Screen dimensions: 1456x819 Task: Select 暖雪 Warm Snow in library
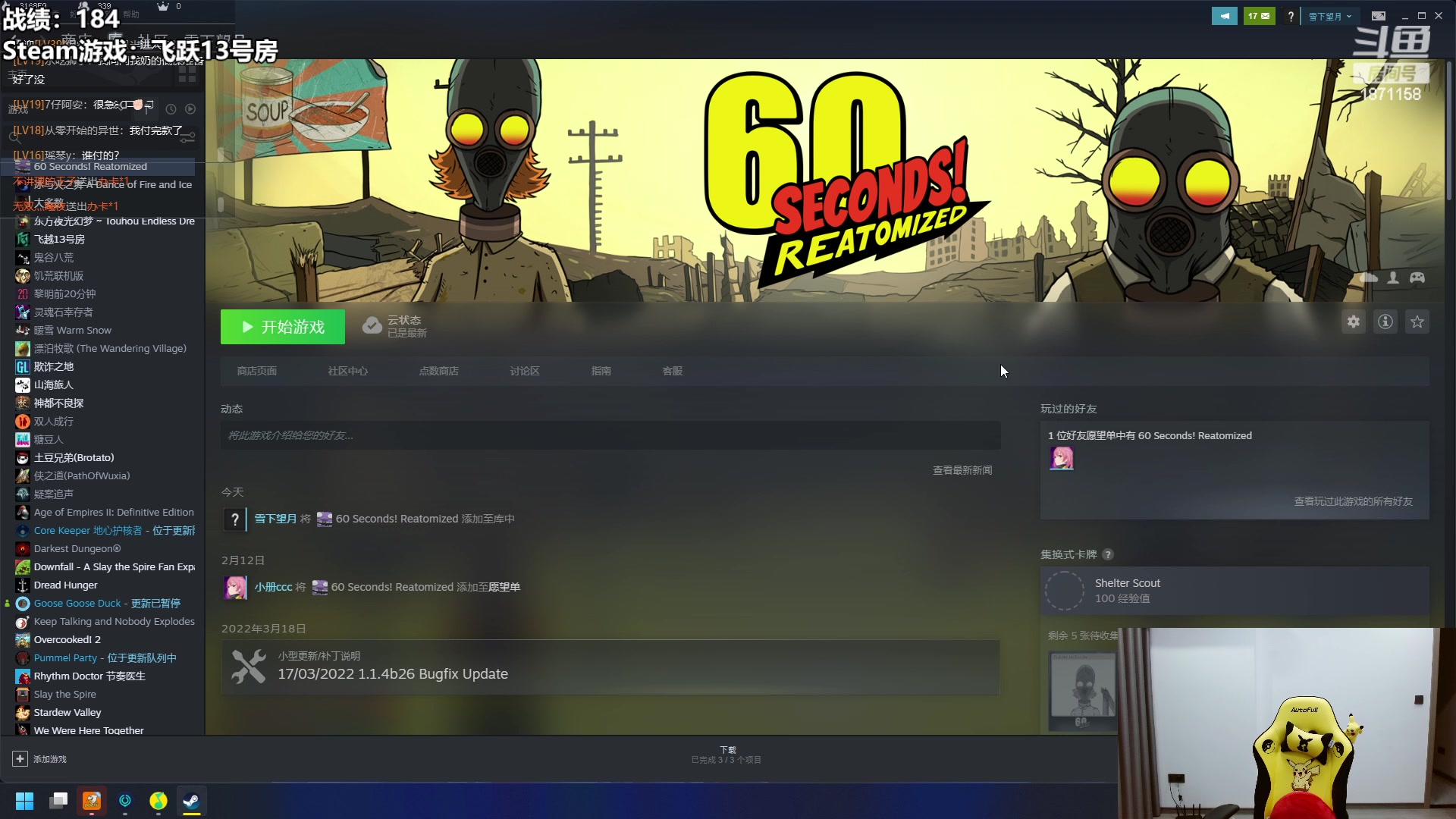pos(72,330)
